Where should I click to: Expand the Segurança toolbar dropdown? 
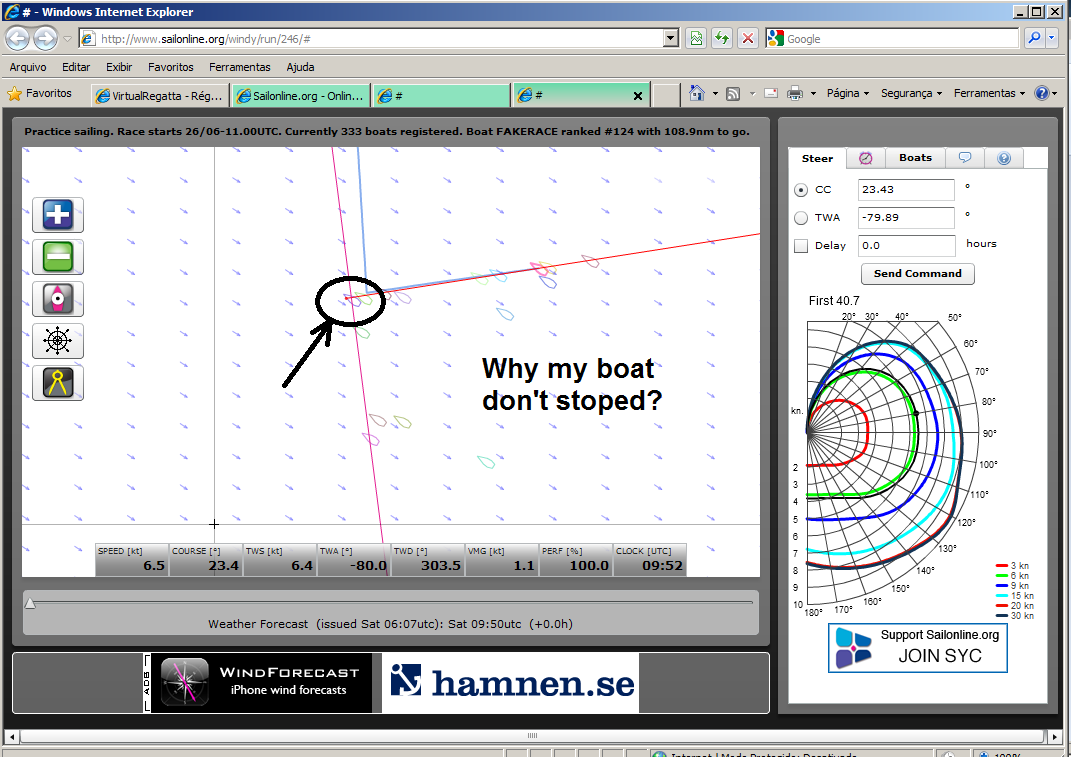point(911,93)
